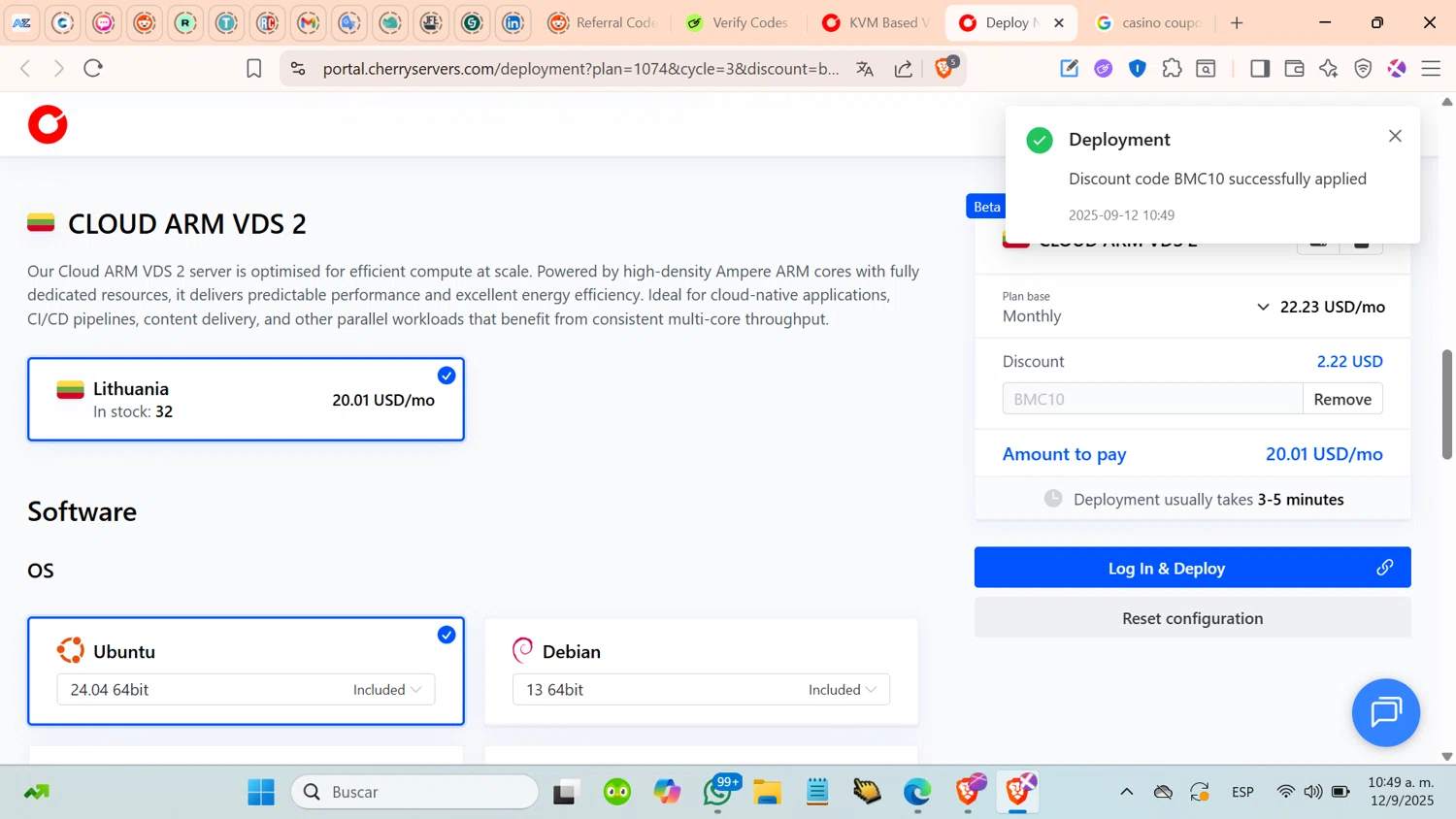Reload the current page
This screenshot has height=819, width=1456.
[93, 68]
